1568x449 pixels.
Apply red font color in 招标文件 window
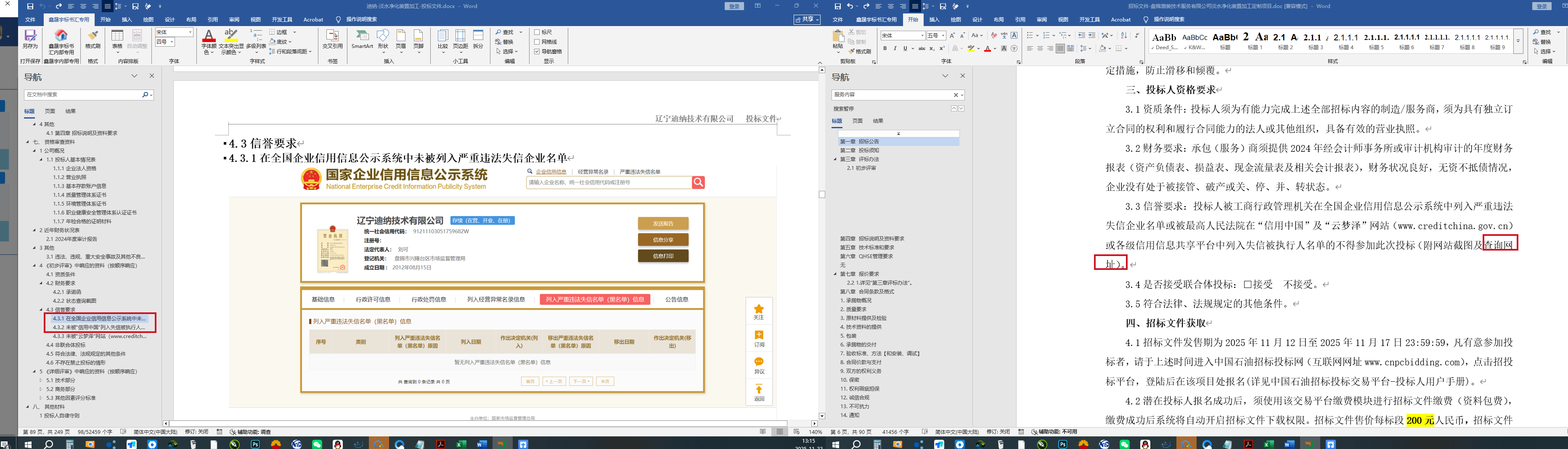point(987,49)
